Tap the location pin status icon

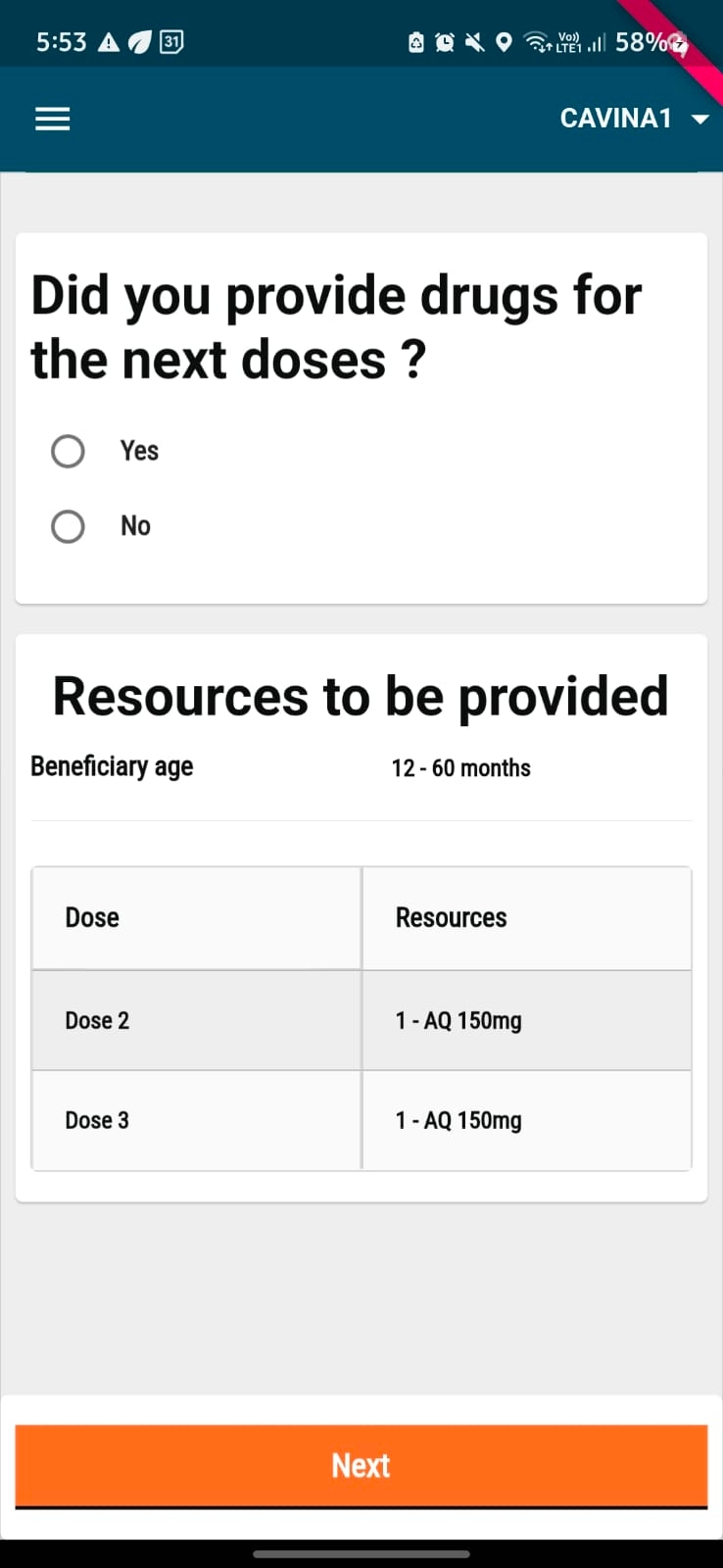(504, 42)
